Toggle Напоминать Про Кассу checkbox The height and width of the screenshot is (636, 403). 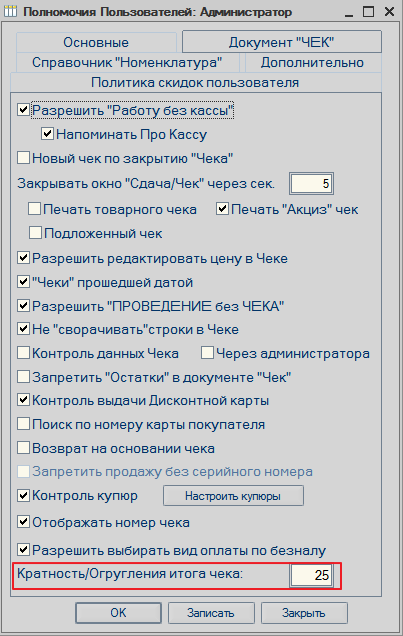47,134
